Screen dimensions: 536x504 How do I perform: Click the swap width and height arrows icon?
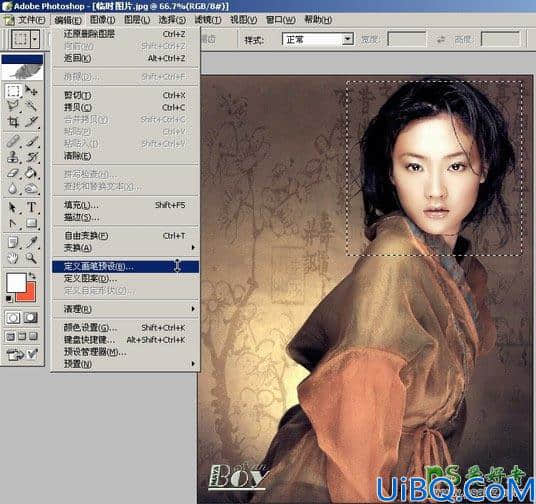441,40
